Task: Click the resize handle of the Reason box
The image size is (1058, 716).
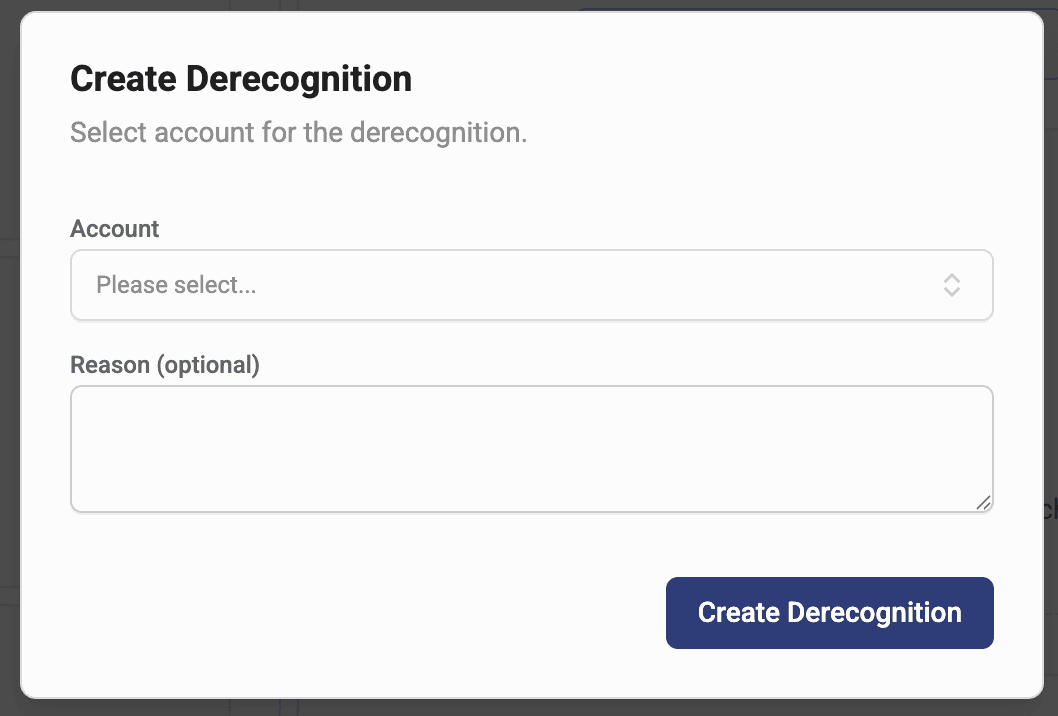Action: point(984,503)
